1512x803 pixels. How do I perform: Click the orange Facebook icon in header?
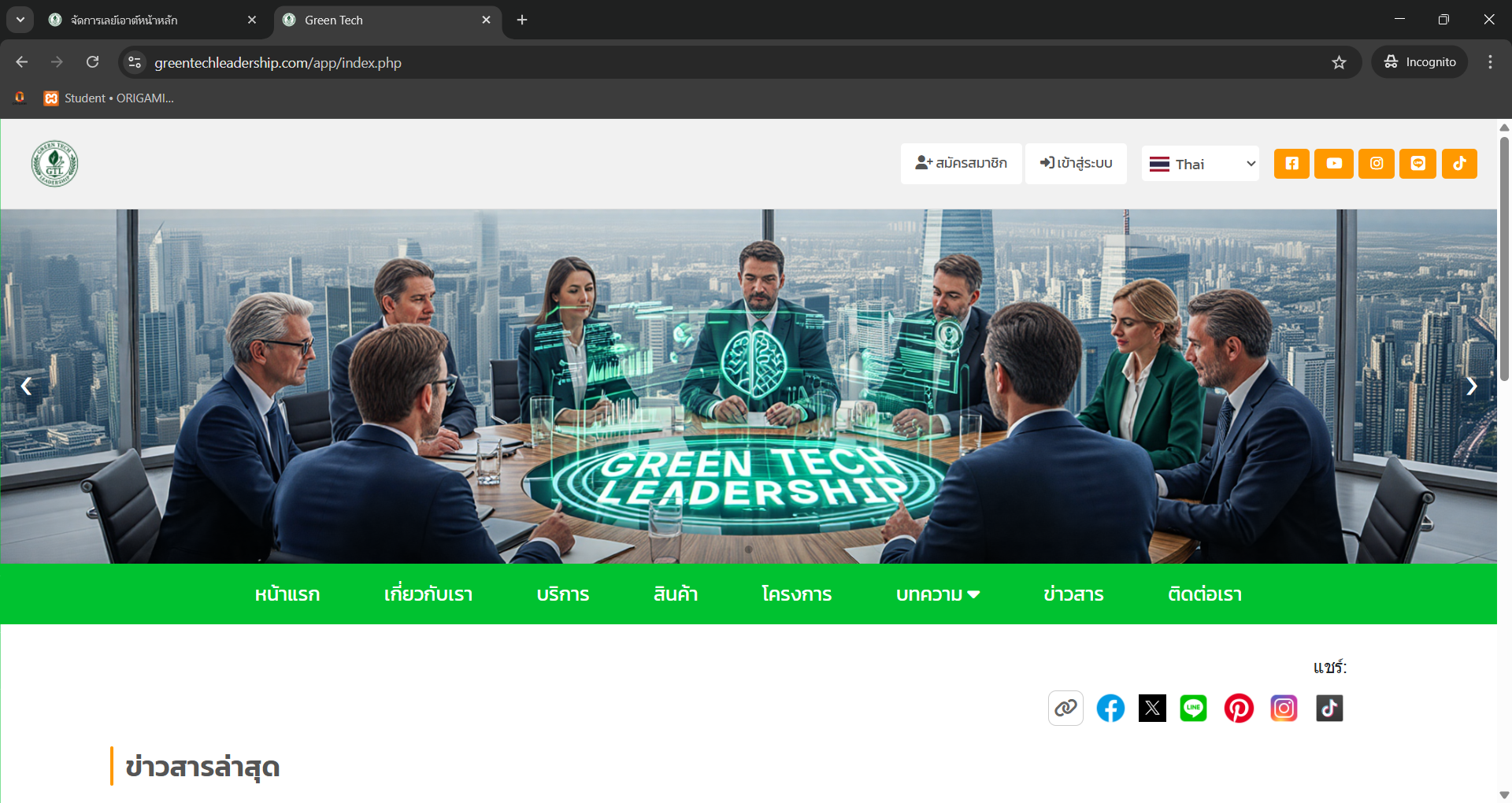coord(1291,164)
